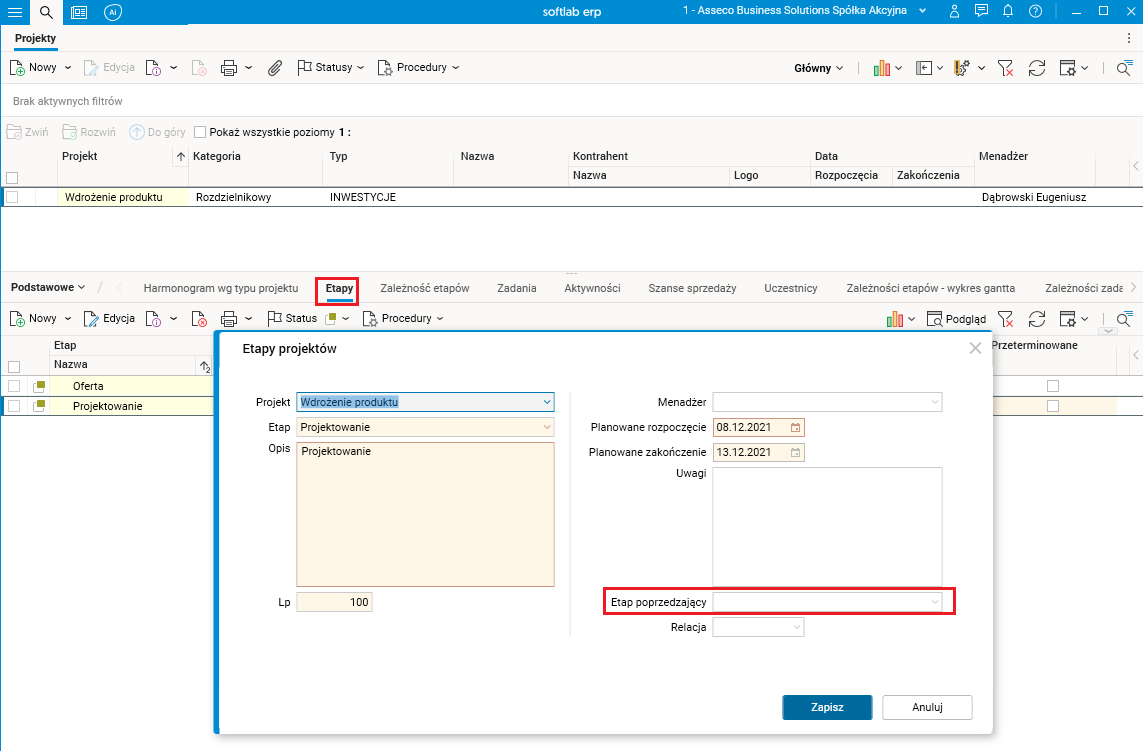Click the attachment paperclip icon

click(x=274, y=68)
